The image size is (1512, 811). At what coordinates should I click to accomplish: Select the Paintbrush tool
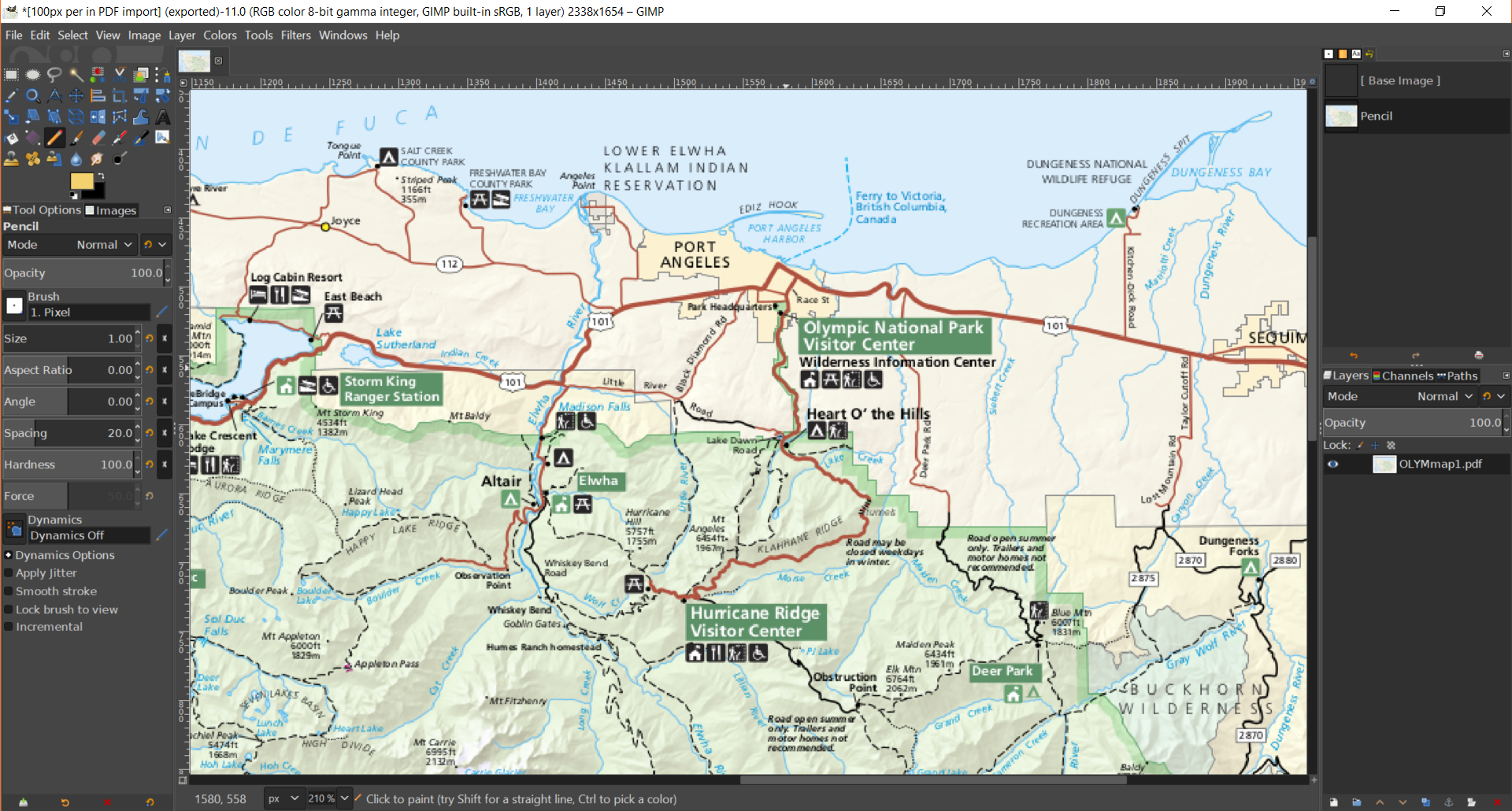point(76,138)
